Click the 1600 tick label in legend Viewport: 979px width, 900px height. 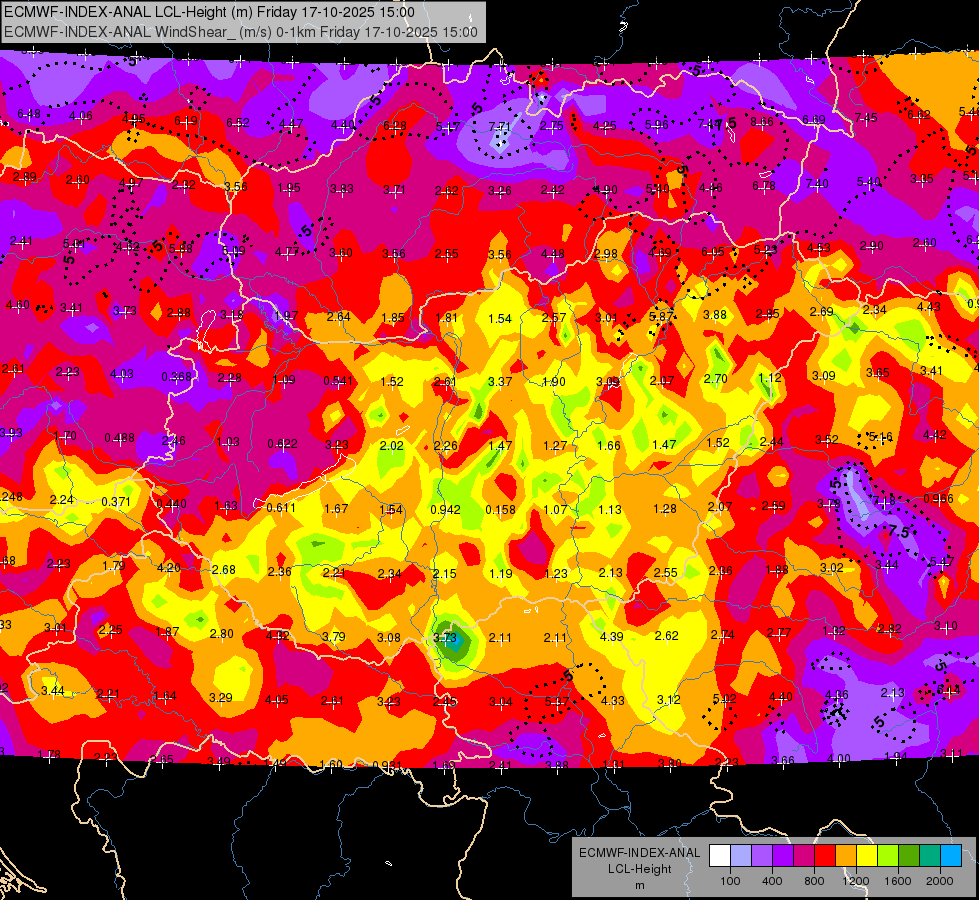(898, 881)
